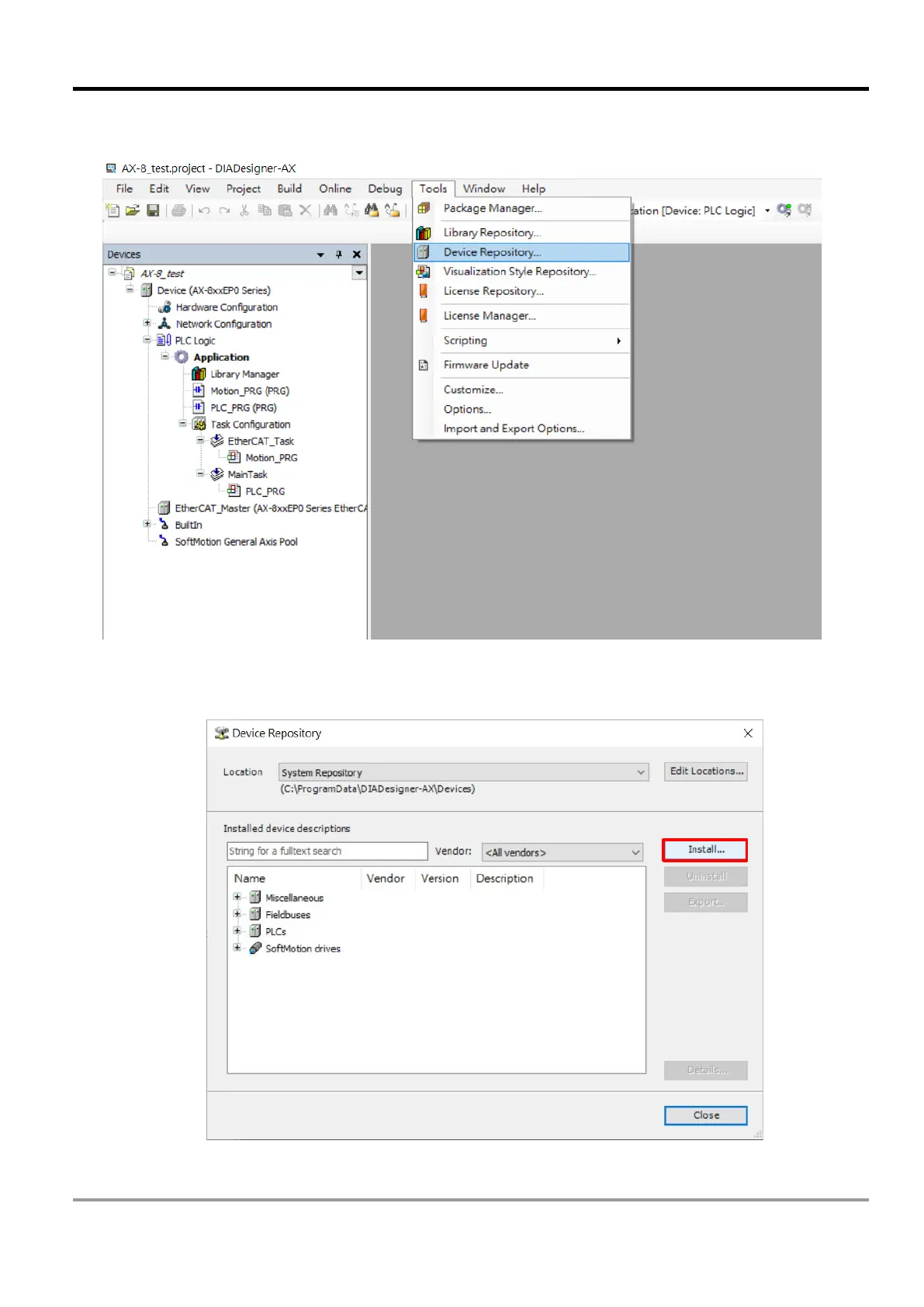This screenshot has height=1307, width=924.
Task: Select Device Repository menu entry
Action: pos(521,252)
